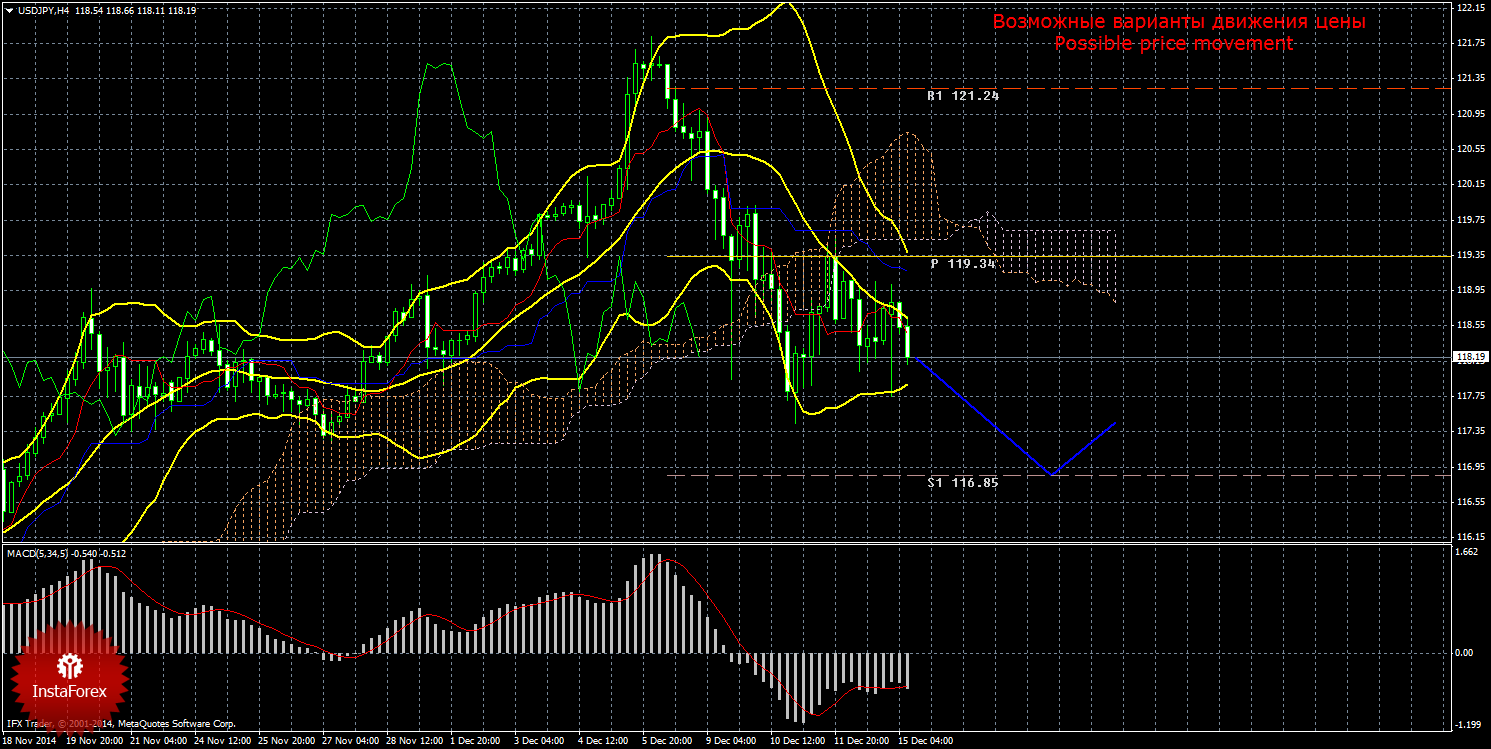Click the 122.15 price scale label
1491x749 pixels.
coord(1469,8)
